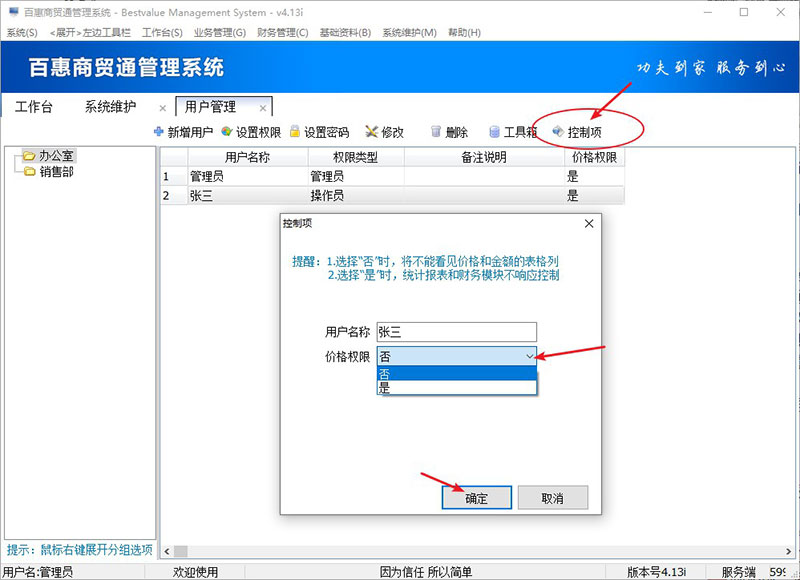This screenshot has height=580, width=800.
Task: Open the 业务管理(G) menu
Action: (x=219, y=33)
